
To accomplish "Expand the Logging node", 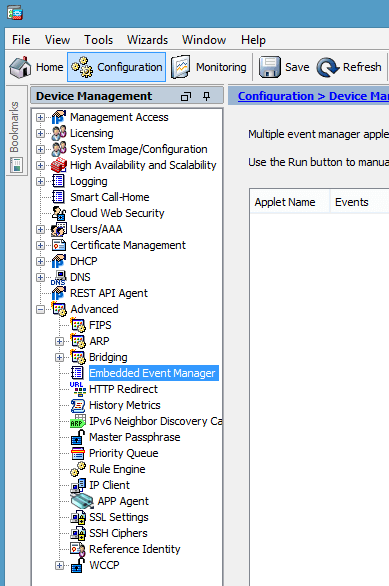I will (40, 181).
